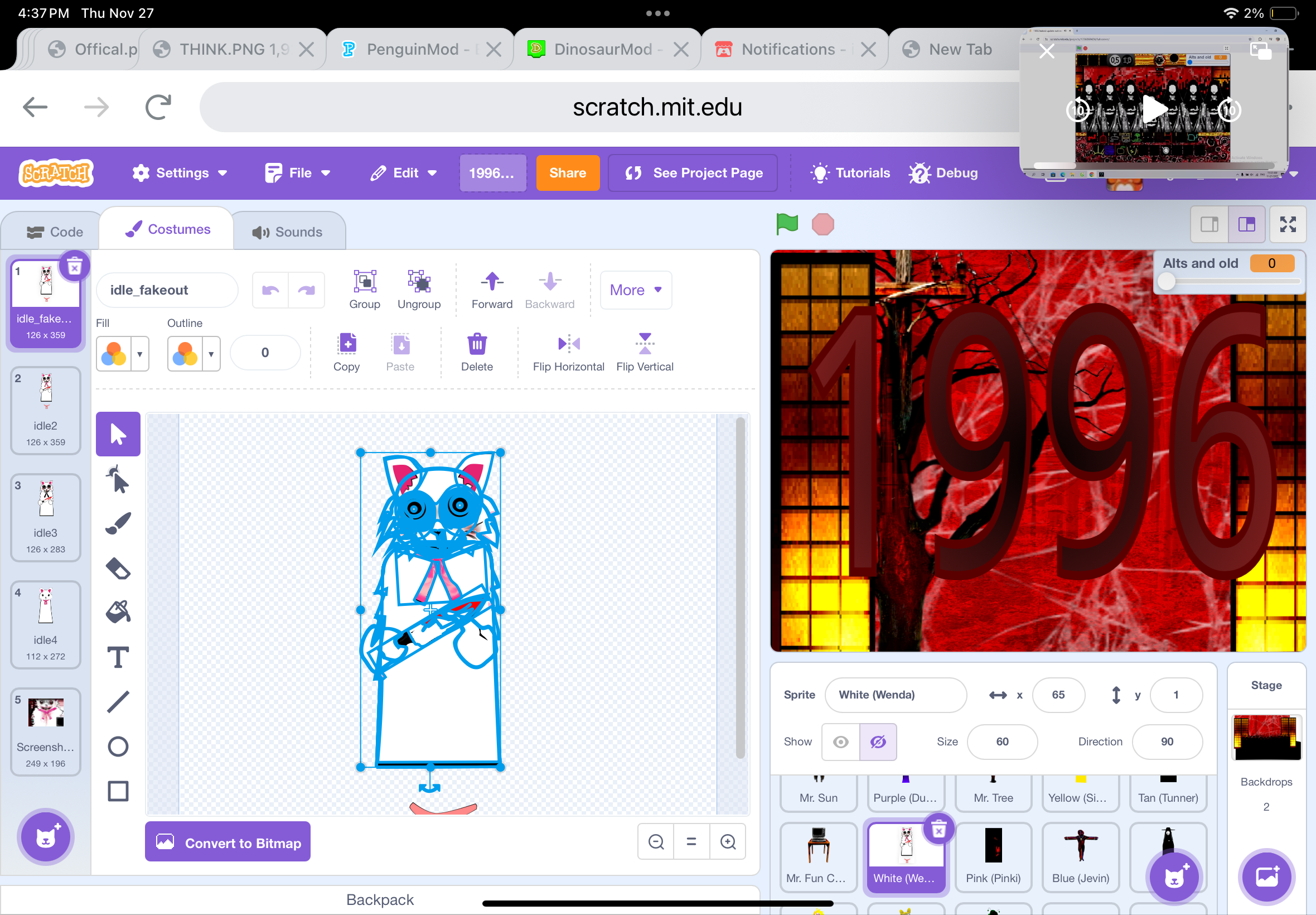Switch to the Sounds tab

tap(288, 232)
